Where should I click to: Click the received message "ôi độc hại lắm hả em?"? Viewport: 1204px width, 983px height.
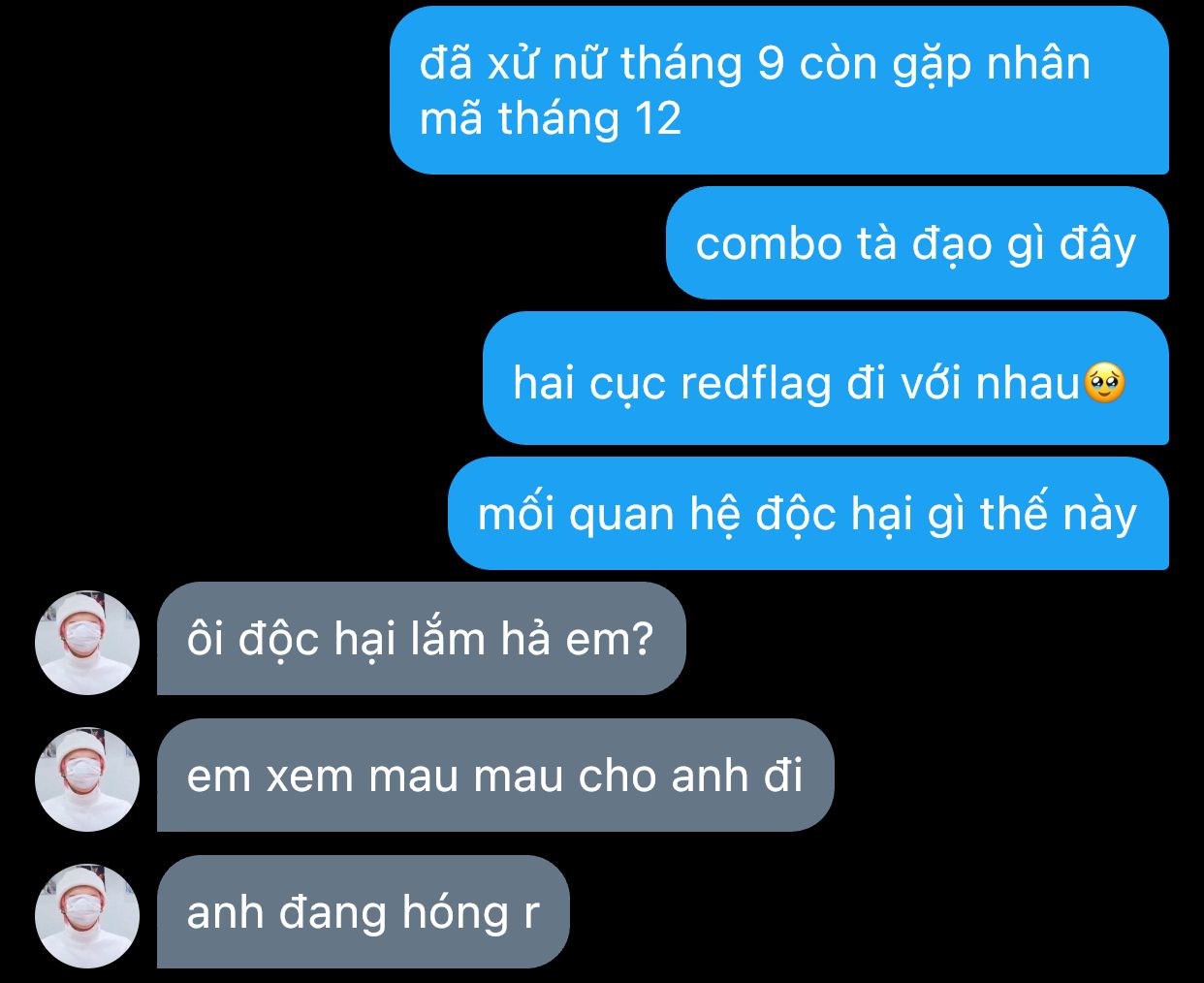click(422, 638)
